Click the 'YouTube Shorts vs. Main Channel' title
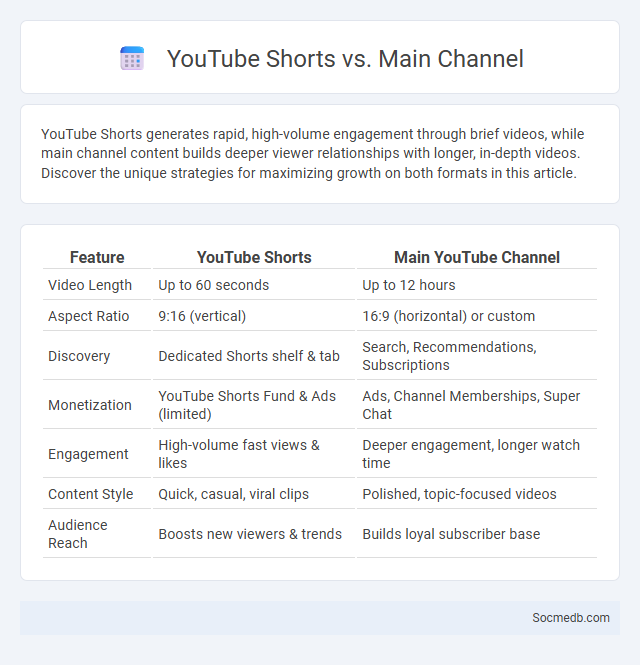Screen dimensions: 640x665 pyautogui.click(x=345, y=59)
